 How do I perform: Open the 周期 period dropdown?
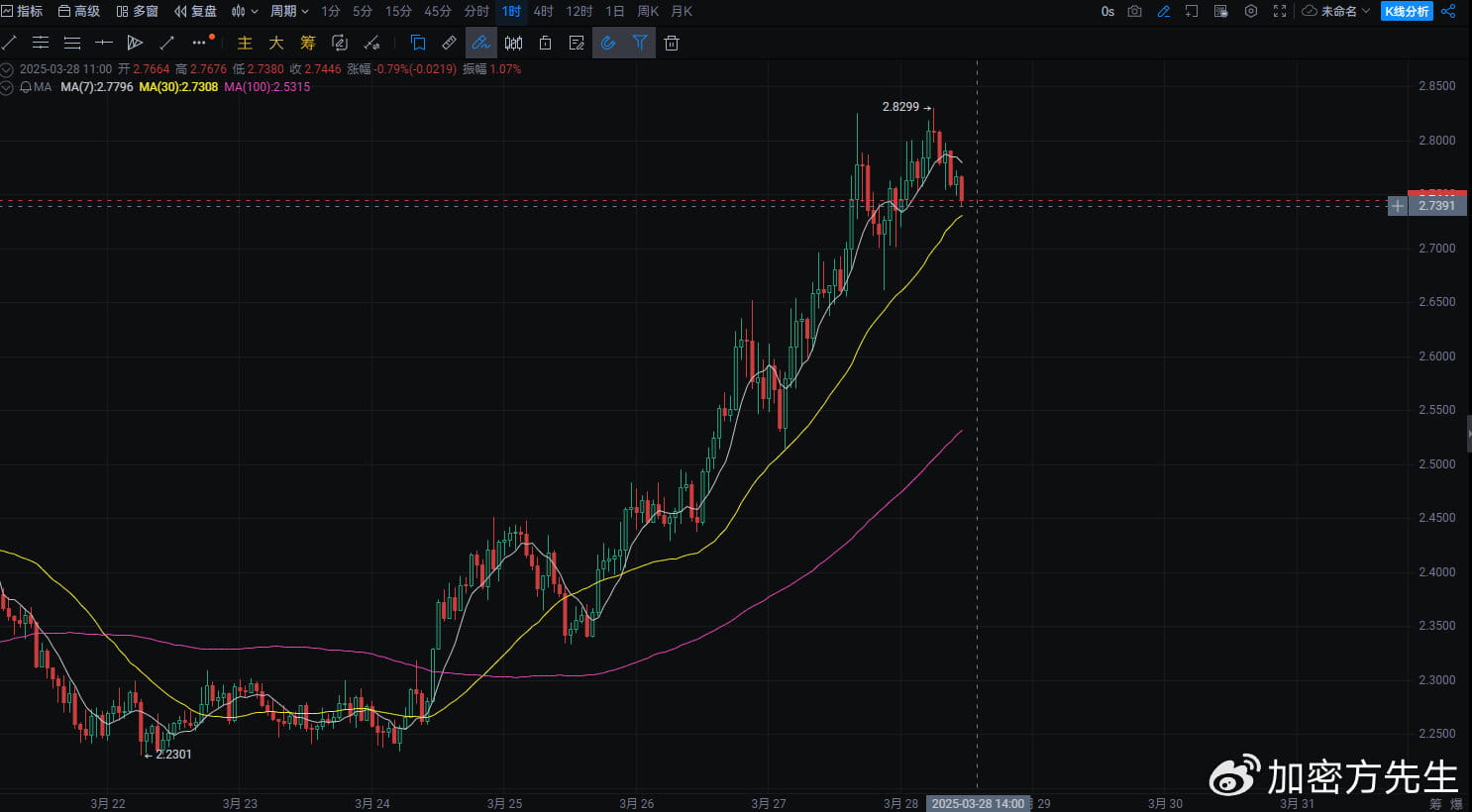click(289, 11)
